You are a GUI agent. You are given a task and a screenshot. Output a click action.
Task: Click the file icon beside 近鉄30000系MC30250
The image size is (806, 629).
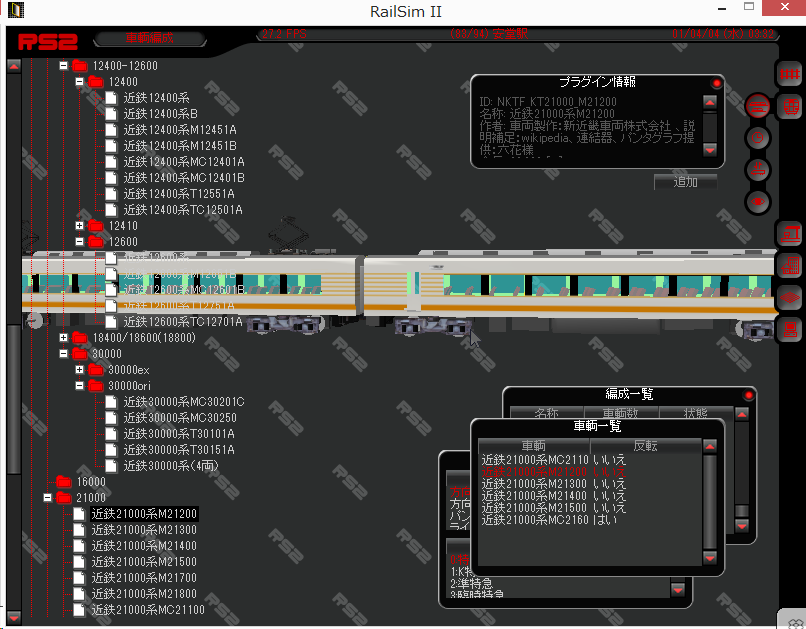111,418
